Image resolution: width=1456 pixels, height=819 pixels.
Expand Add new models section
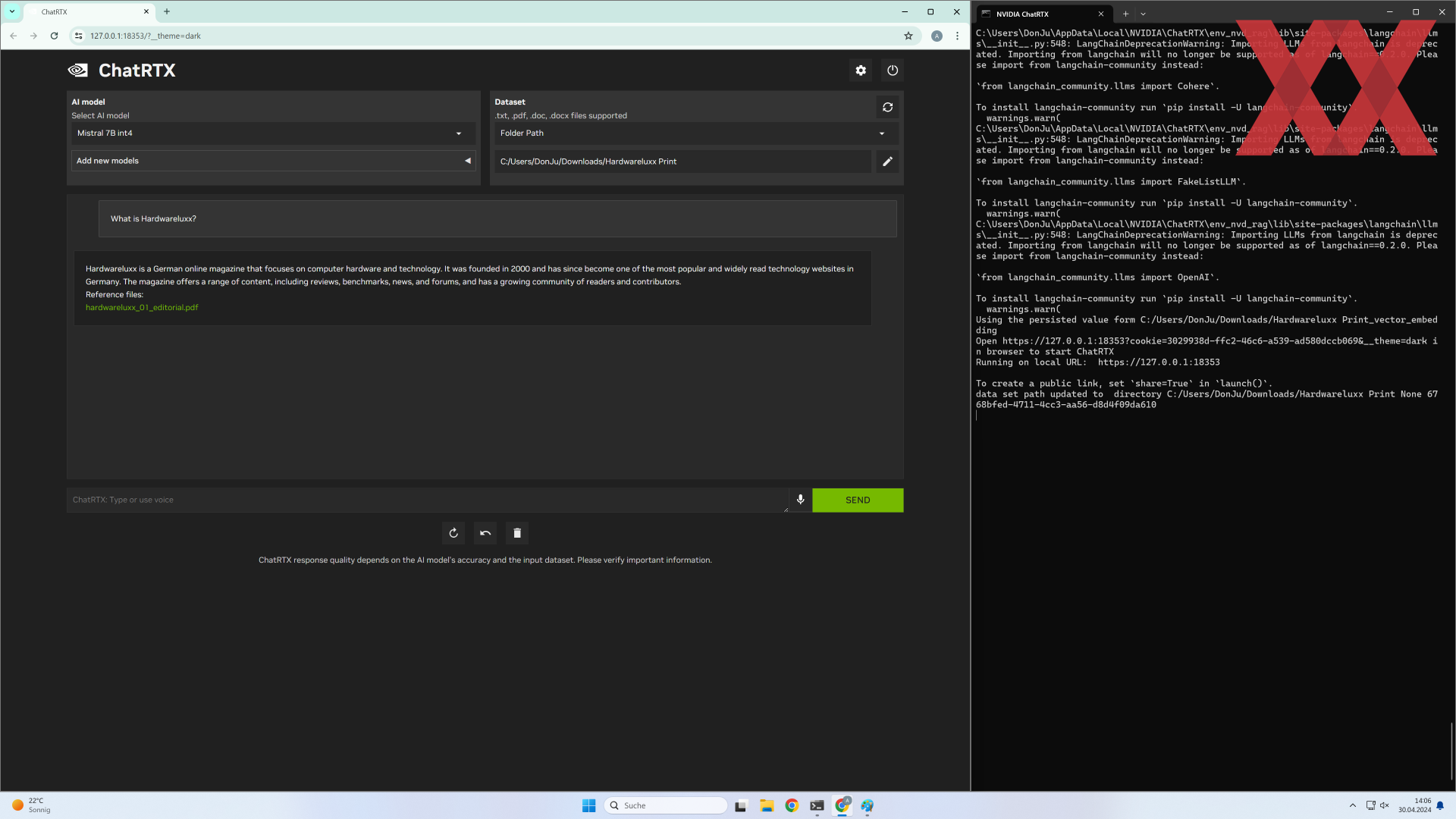click(273, 161)
